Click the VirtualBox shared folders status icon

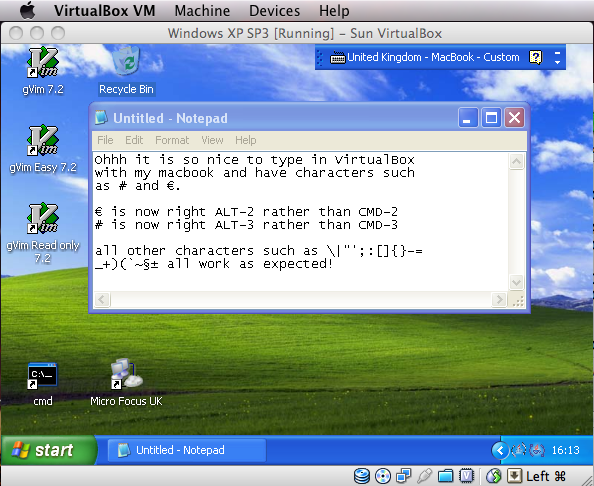click(446, 476)
